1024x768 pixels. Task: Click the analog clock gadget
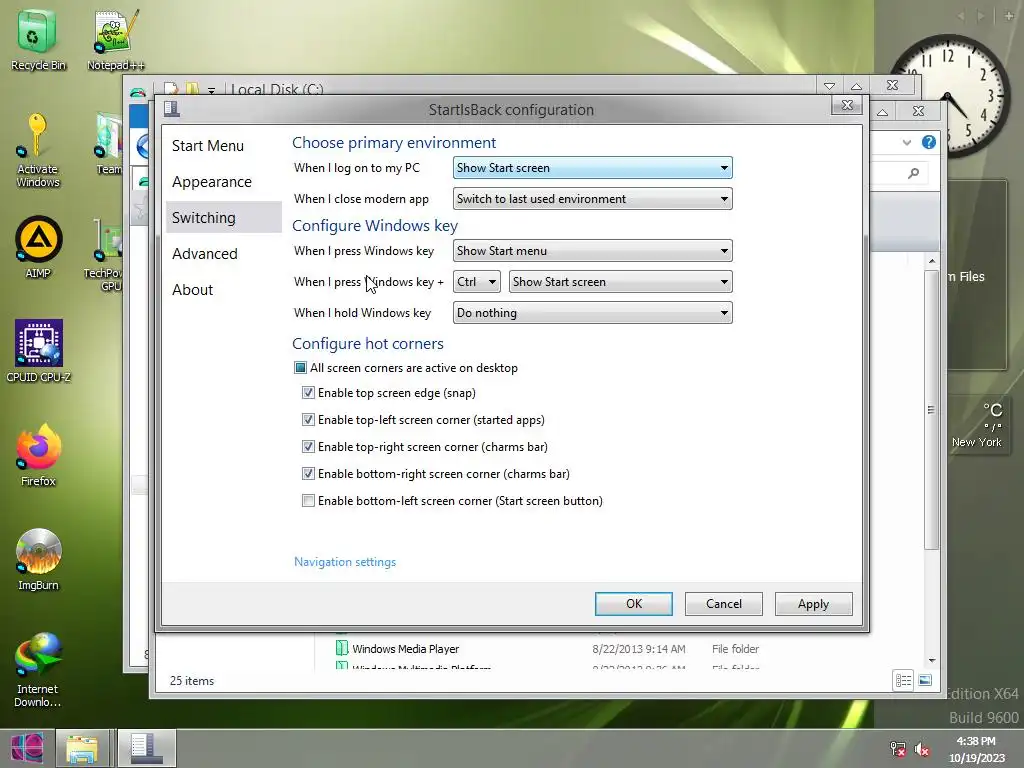click(950, 95)
